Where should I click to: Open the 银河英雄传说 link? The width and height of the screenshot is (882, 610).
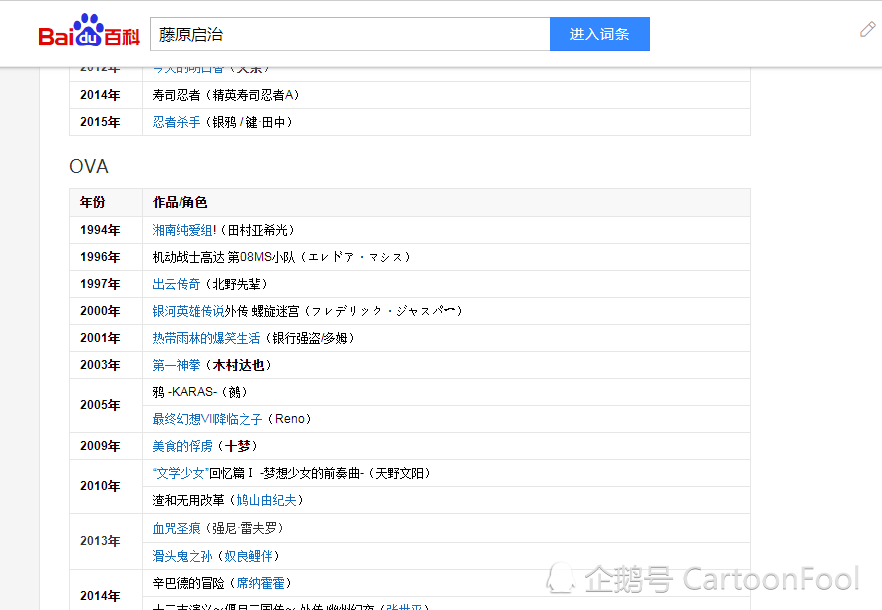click(x=188, y=311)
